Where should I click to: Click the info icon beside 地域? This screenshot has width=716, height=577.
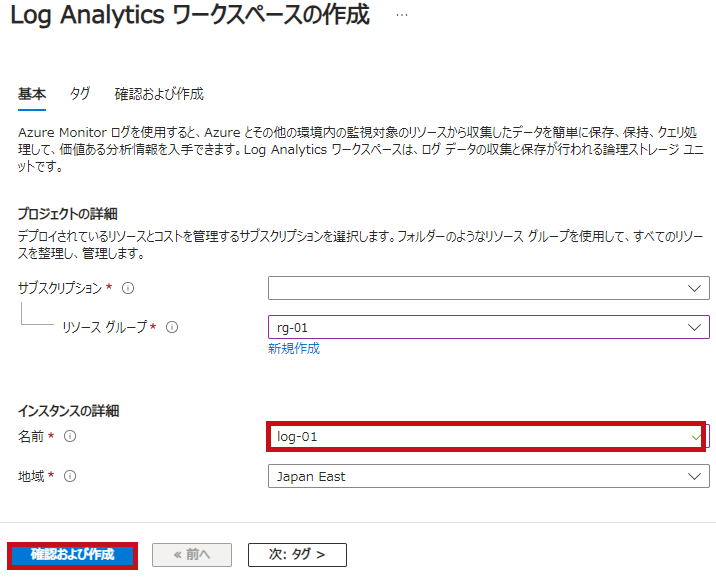point(70,476)
